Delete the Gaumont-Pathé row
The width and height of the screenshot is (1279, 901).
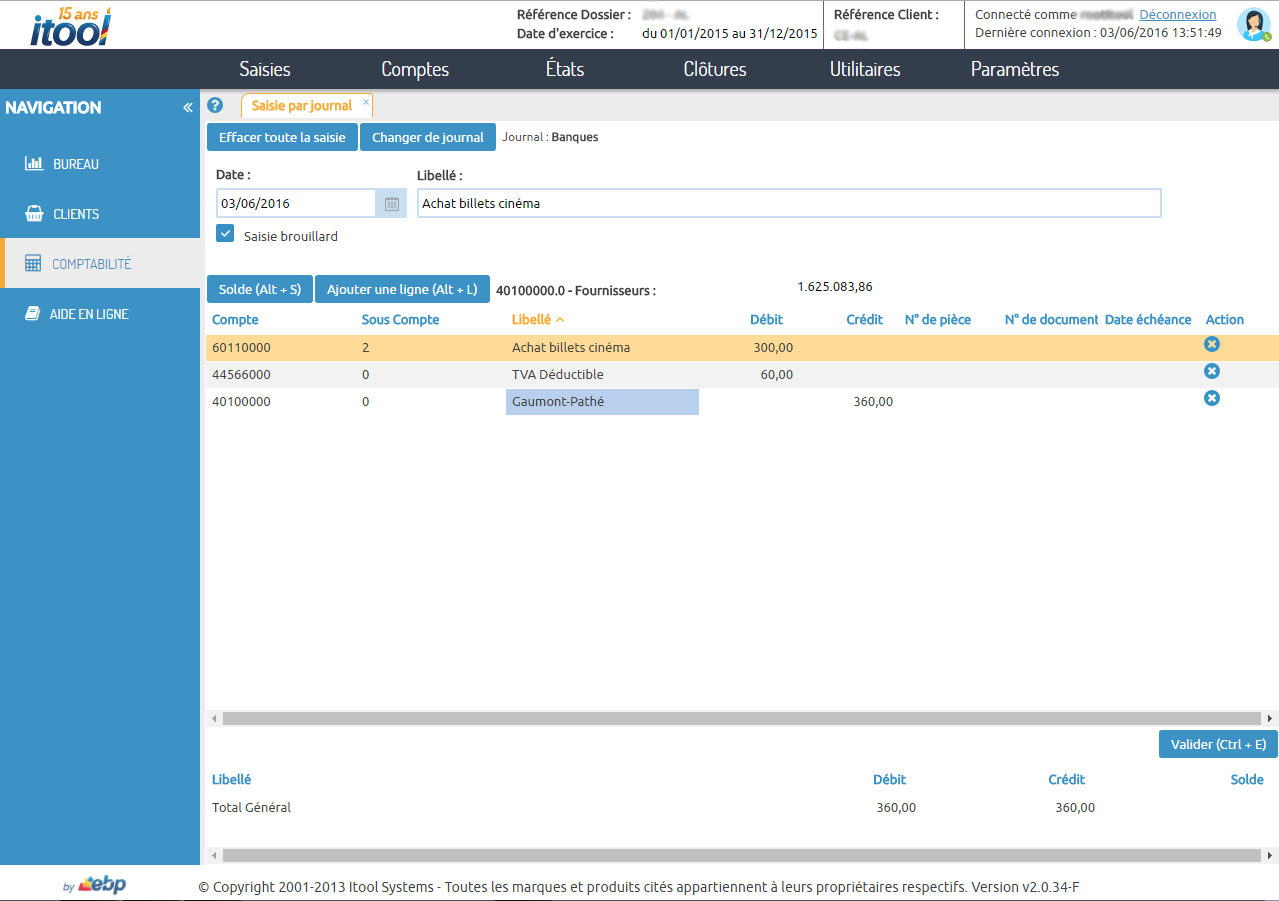point(1211,398)
